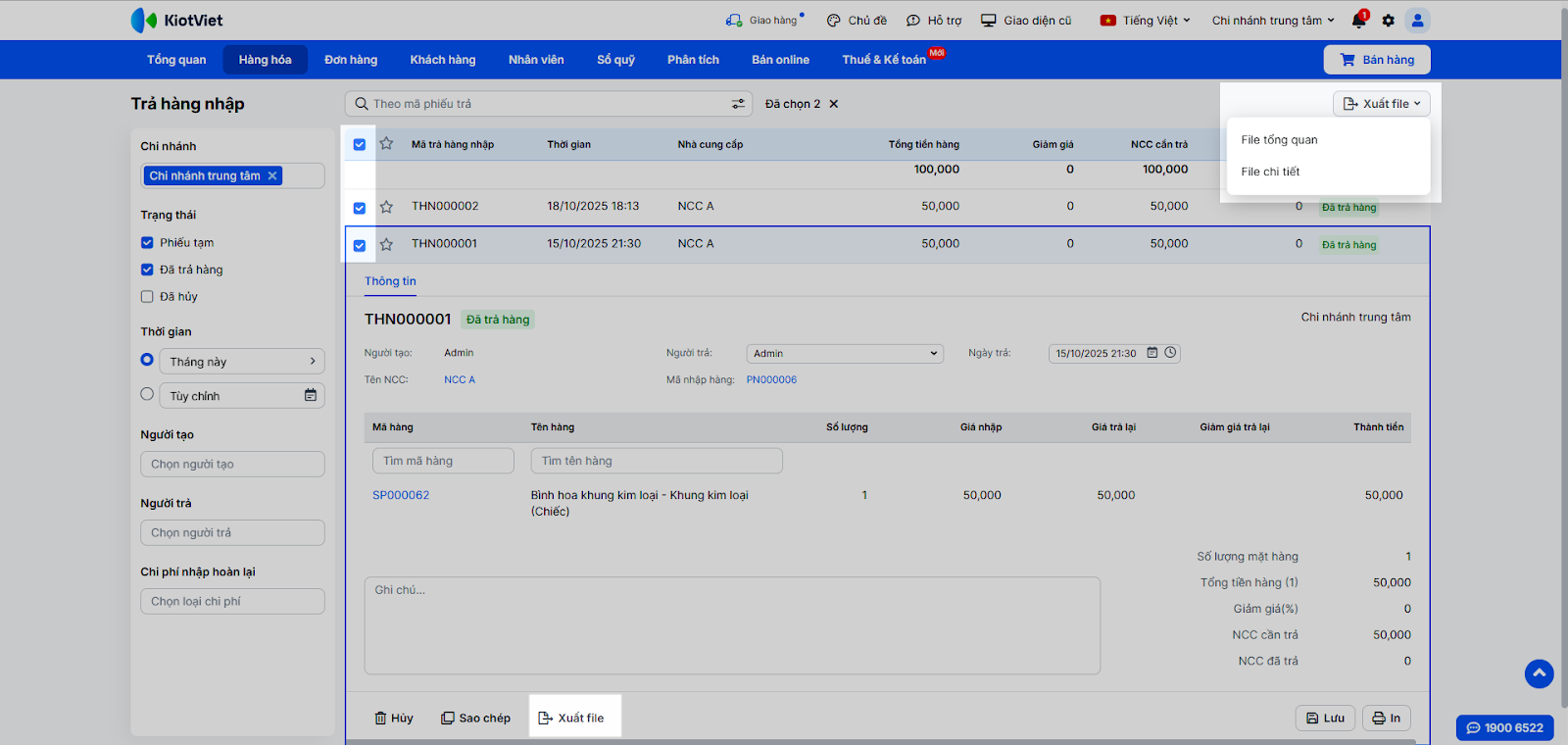Remove the Chi nhánh trung tâm branch tag

coord(272,175)
